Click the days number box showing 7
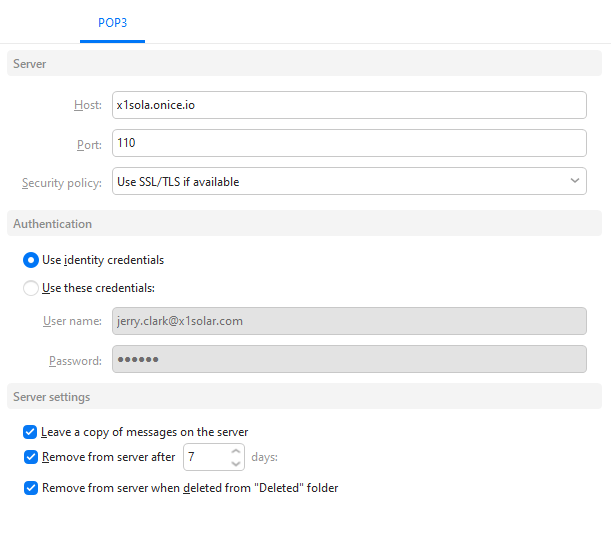Screen dimensions: 611x539 click(205, 457)
